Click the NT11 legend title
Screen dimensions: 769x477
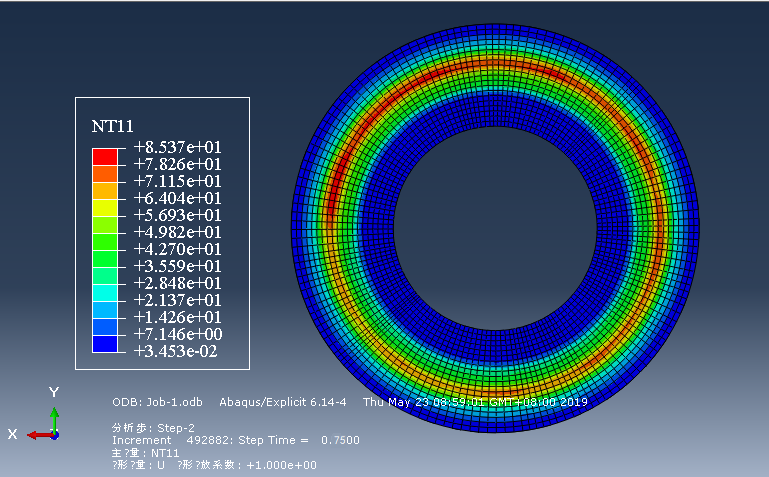point(112,126)
